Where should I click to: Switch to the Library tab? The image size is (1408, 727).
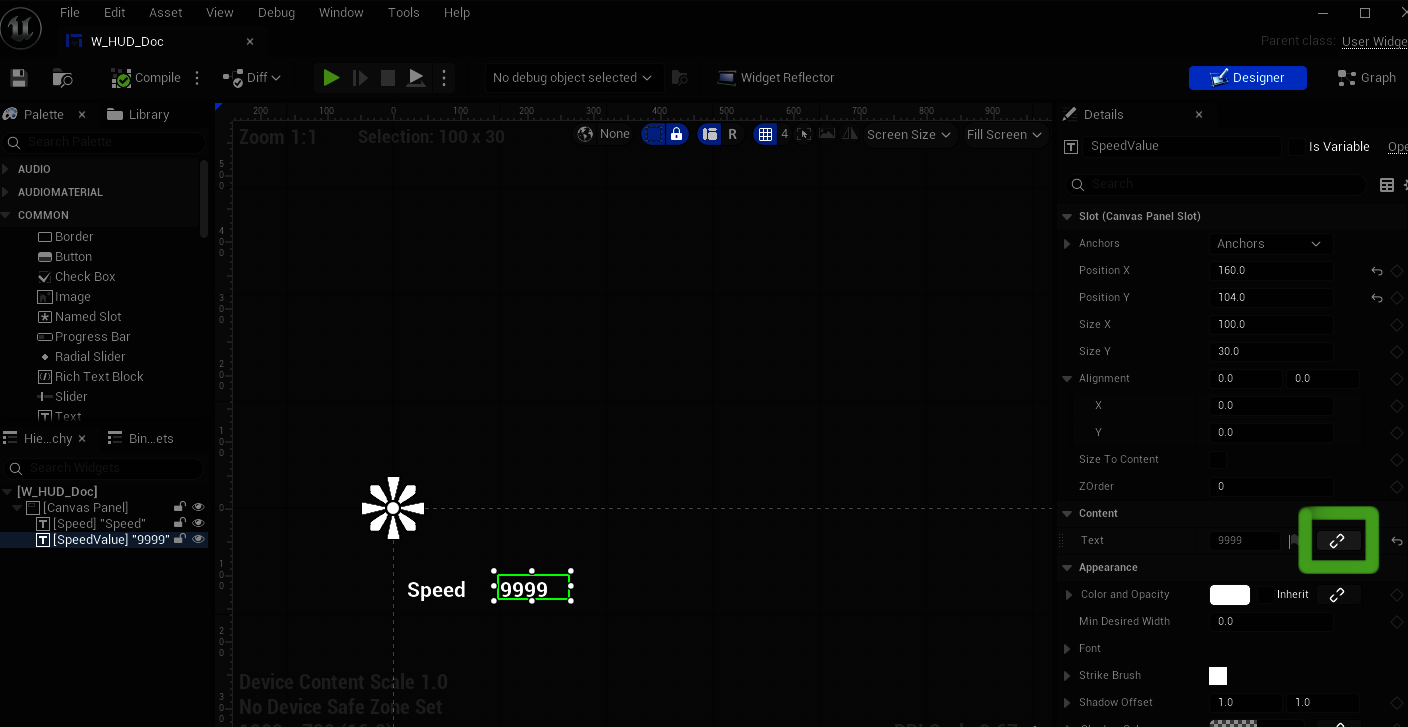coord(138,115)
